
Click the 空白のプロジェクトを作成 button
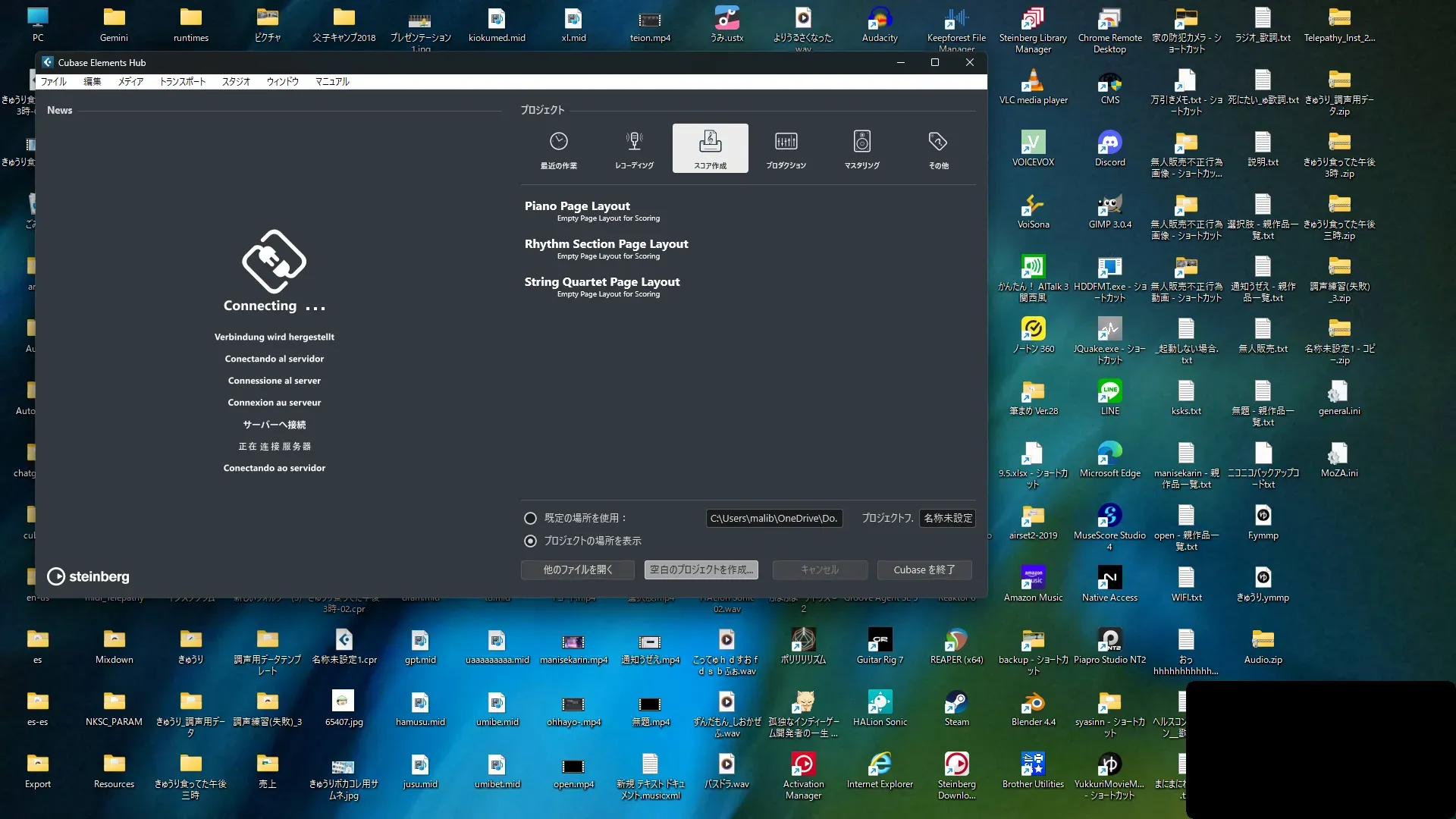pos(701,570)
